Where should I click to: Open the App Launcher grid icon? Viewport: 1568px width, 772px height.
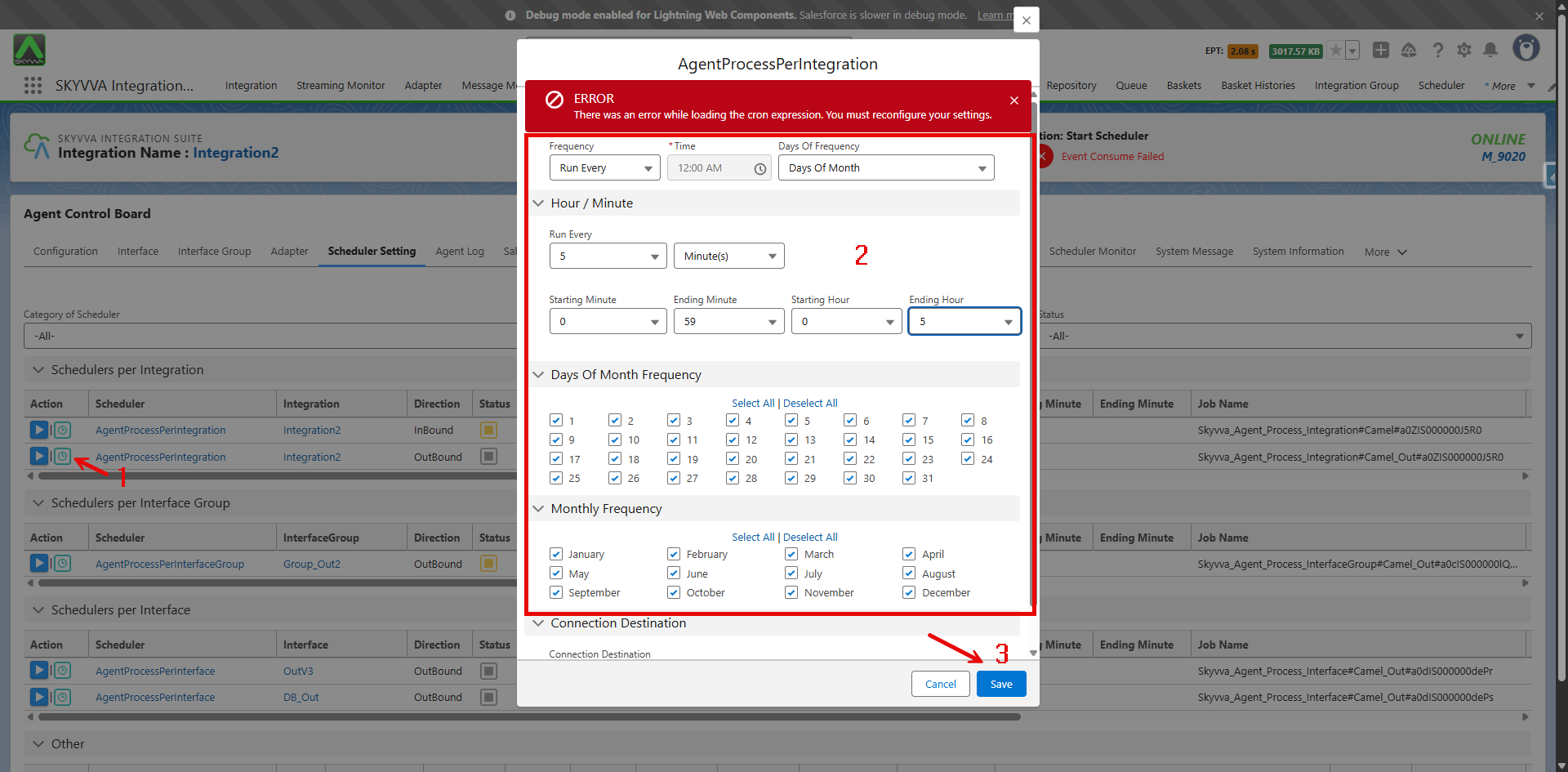pyautogui.click(x=33, y=86)
